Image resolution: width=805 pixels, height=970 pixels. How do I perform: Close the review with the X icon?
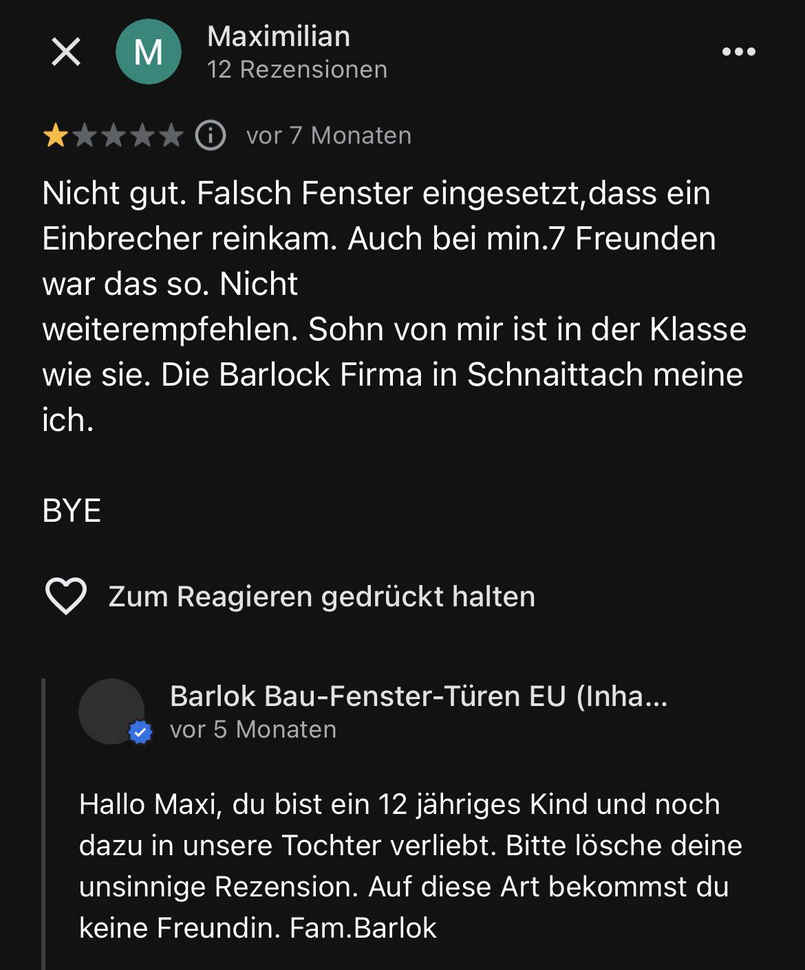(x=66, y=52)
